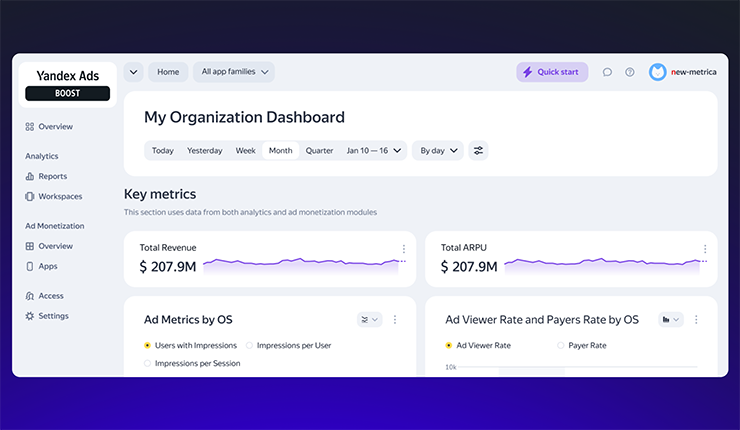Open Total Revenue card three-dot menu

(x=404, y=249)
